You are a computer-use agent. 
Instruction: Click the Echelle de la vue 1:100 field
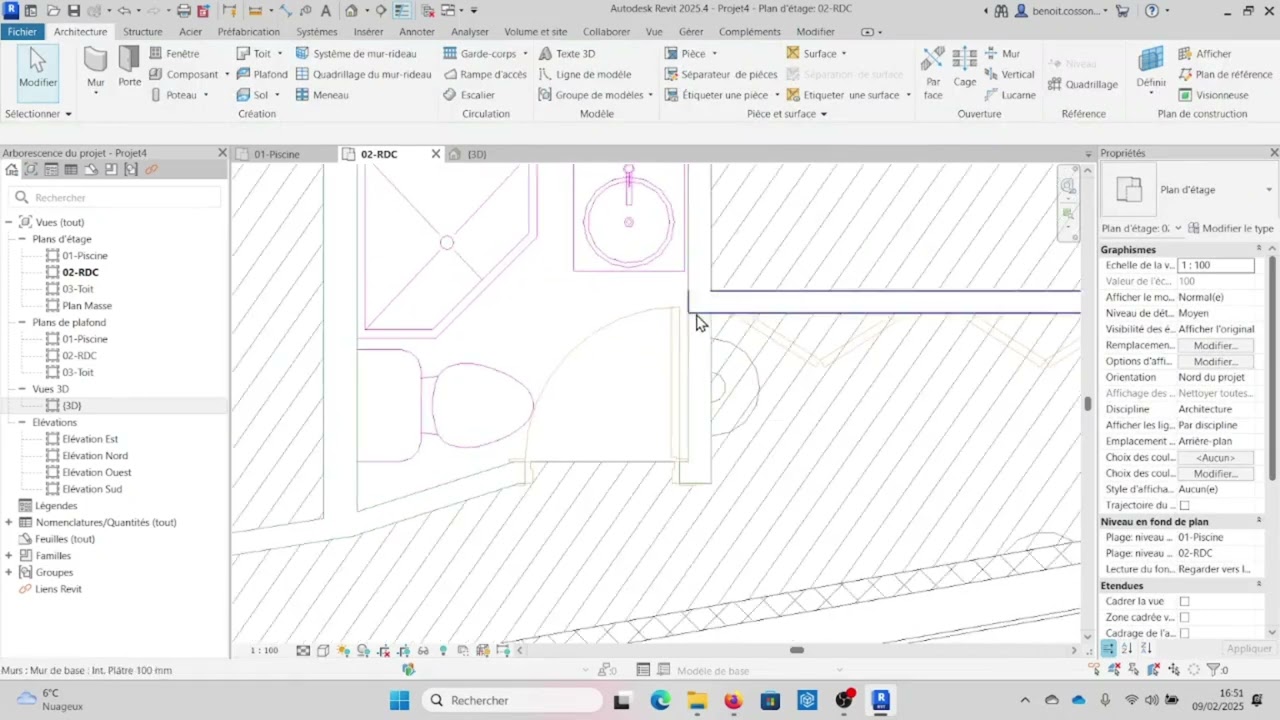[1215, 265]
